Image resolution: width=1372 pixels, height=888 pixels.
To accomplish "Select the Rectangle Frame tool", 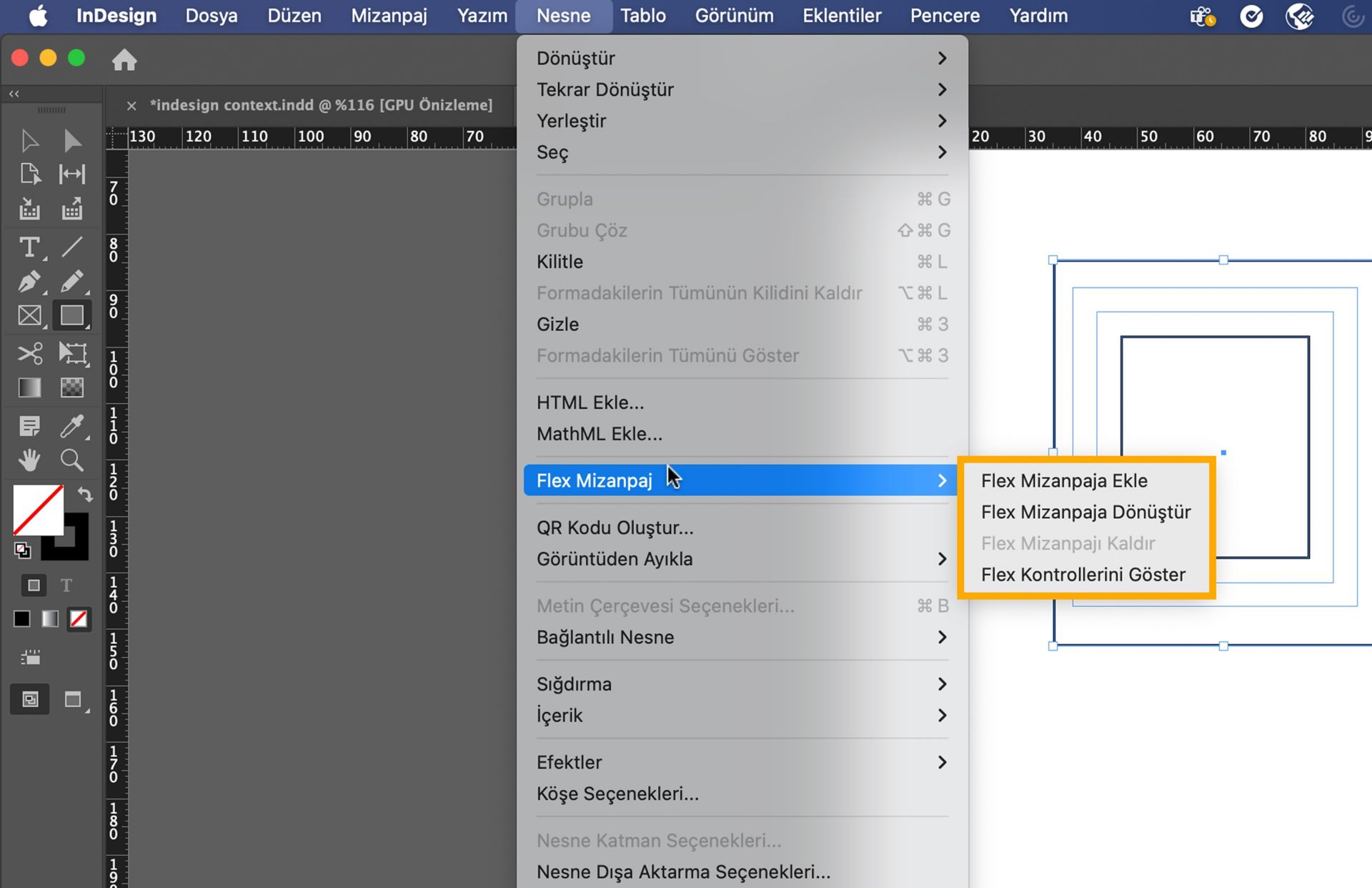I will tap(29, 315).
